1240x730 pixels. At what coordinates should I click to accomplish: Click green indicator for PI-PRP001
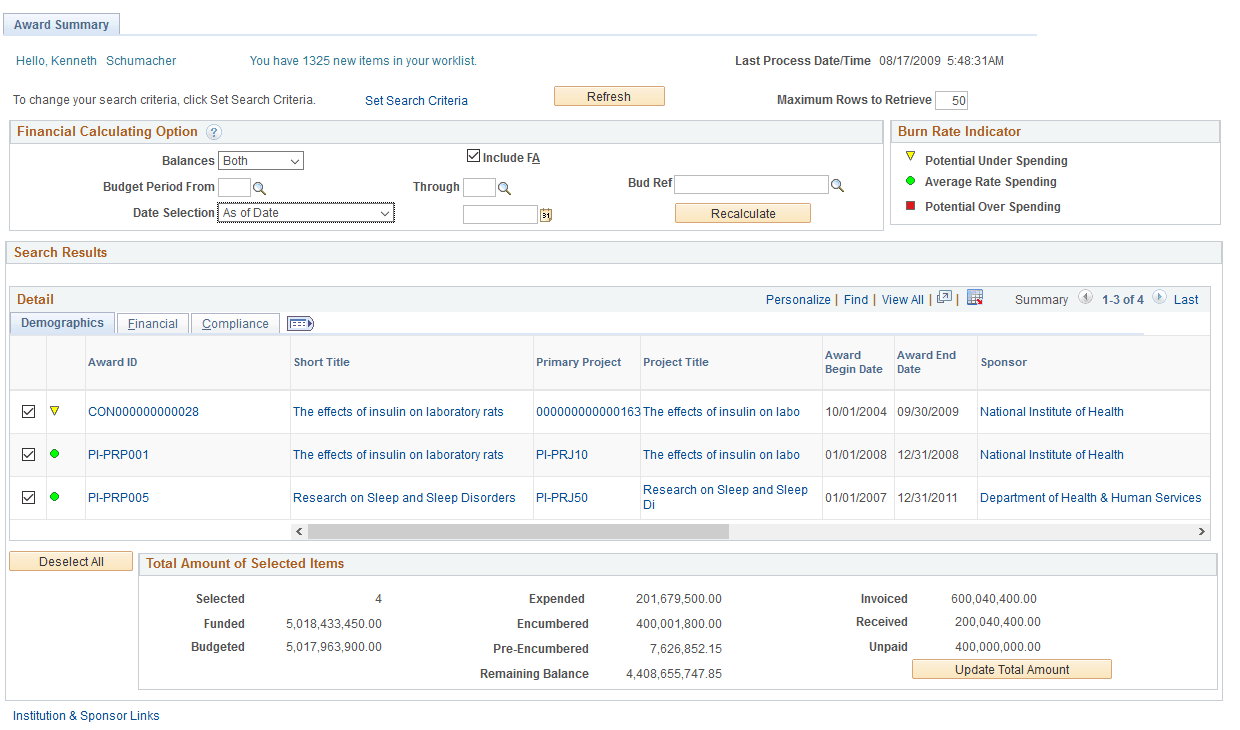[x=55, y=453]
